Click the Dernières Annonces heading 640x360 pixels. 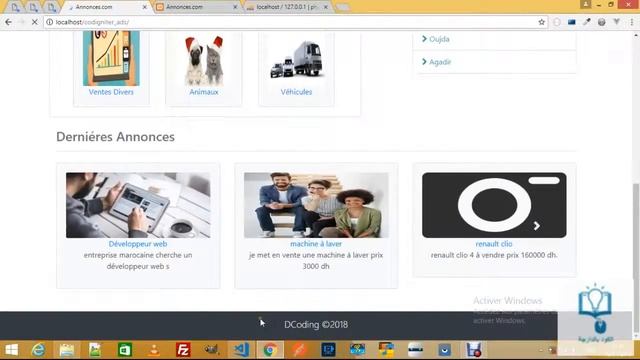tap(116, 137)
